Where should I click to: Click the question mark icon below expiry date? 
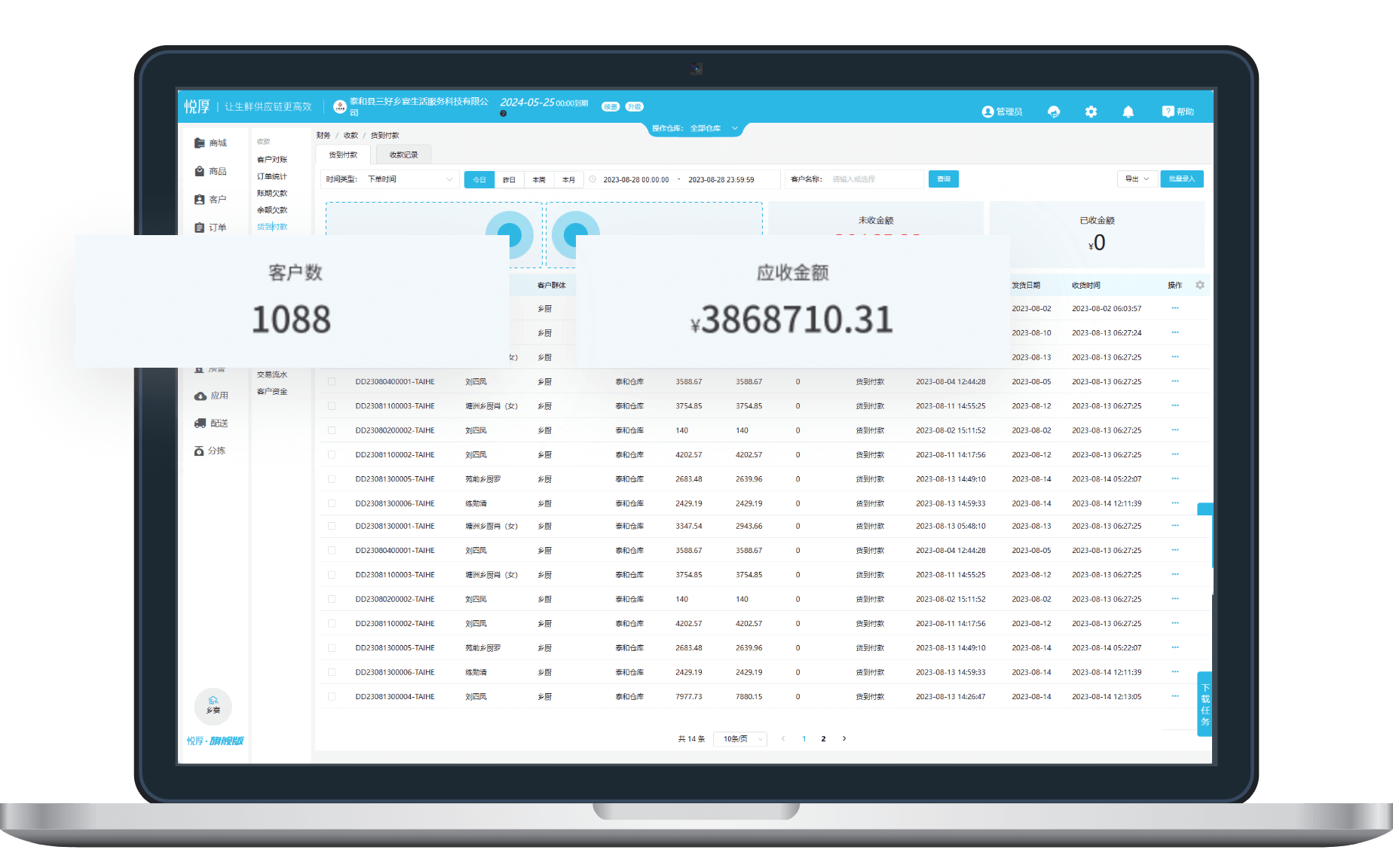(x=503, y=114)
